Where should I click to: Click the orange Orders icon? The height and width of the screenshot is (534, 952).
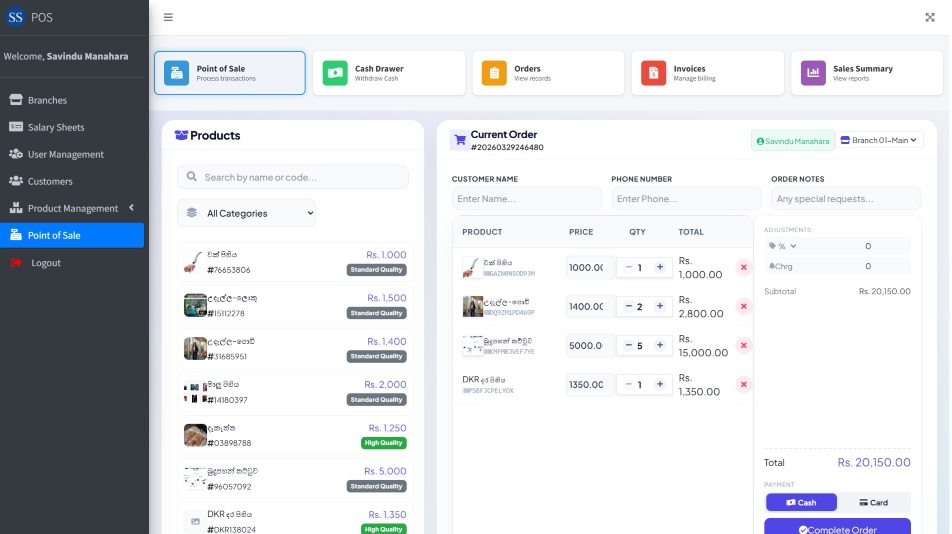(x=494, y=73)
